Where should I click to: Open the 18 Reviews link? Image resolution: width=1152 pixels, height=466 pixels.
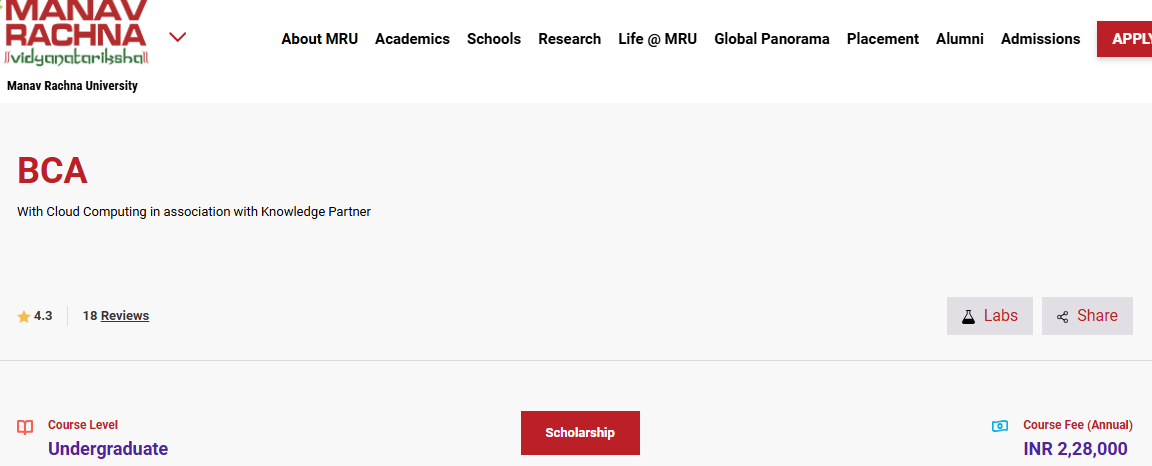tap(115, 315)
